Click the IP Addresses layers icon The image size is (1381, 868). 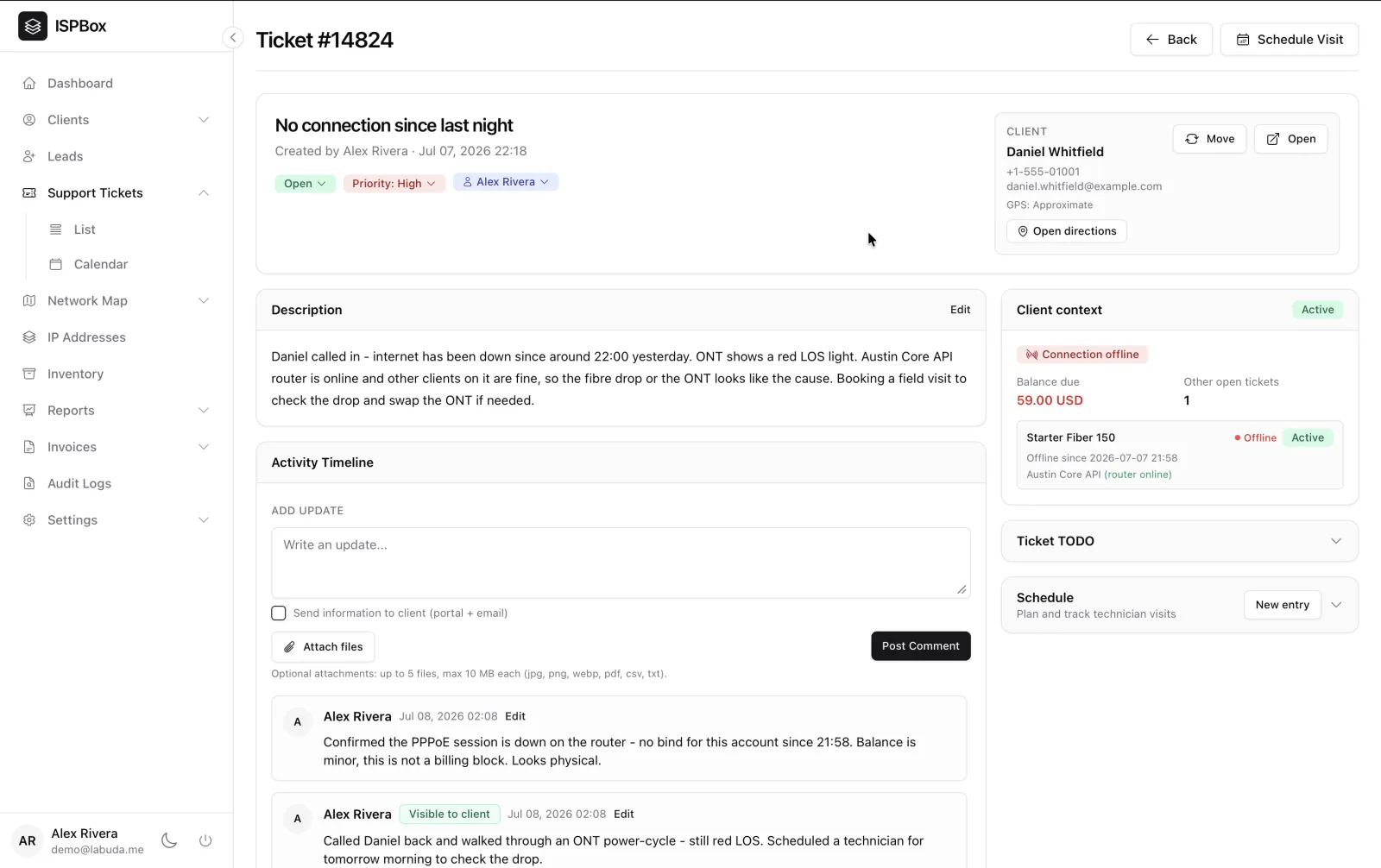29,337
